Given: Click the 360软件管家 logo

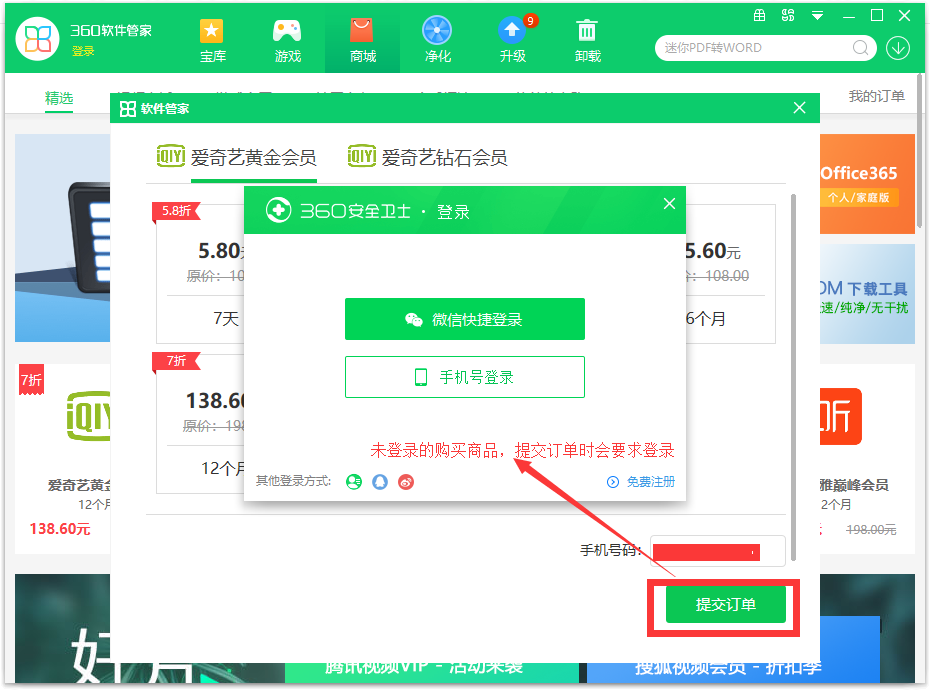Looking at the screenshot, I should click(37, 39).
